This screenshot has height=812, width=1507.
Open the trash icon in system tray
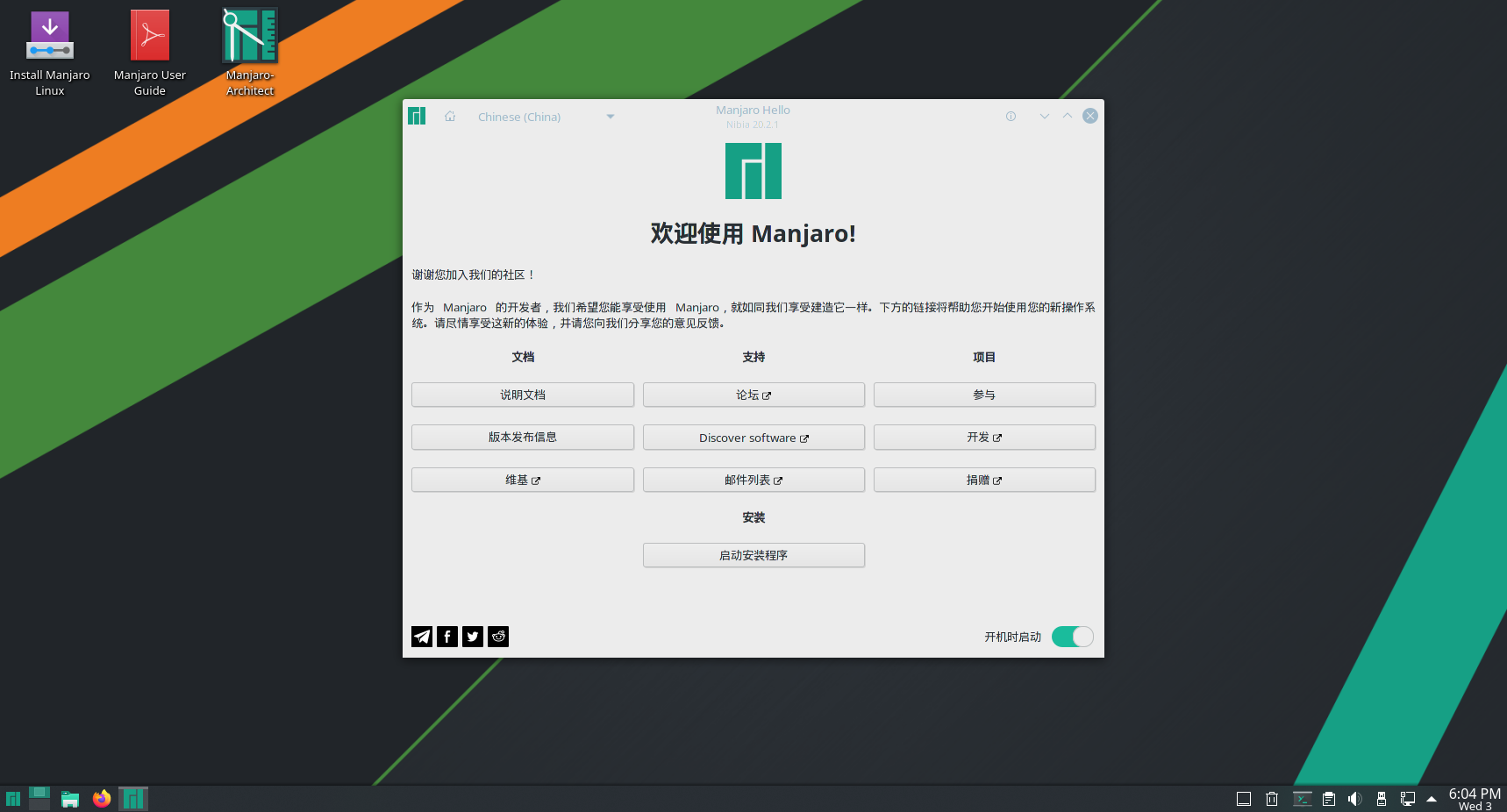tap(1272, 799)
